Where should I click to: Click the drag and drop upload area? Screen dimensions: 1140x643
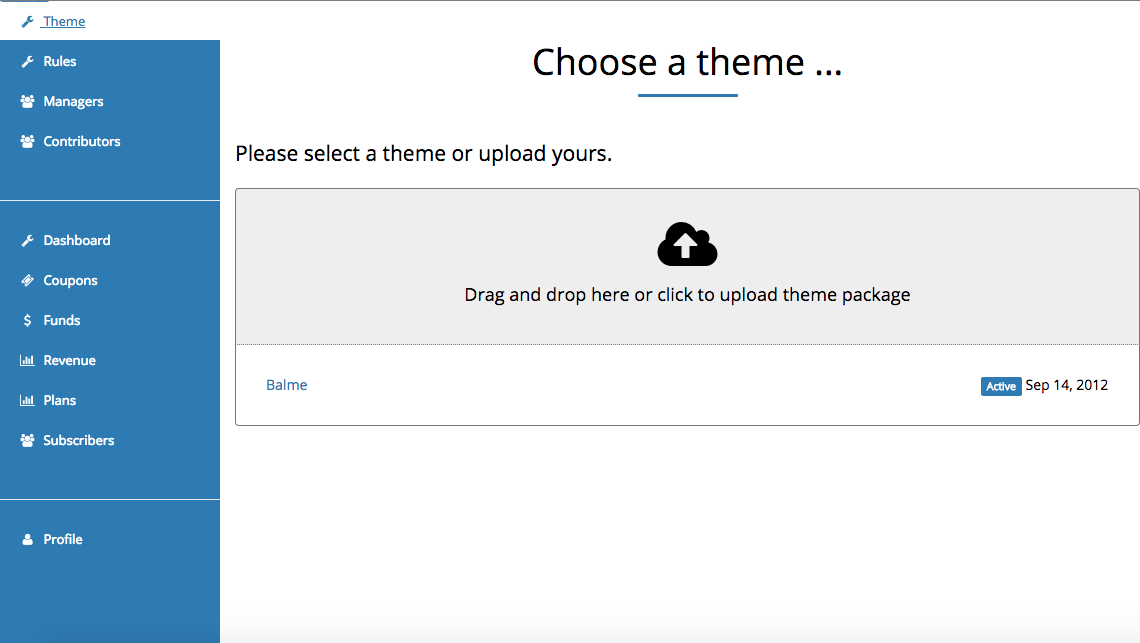(687, 266)
